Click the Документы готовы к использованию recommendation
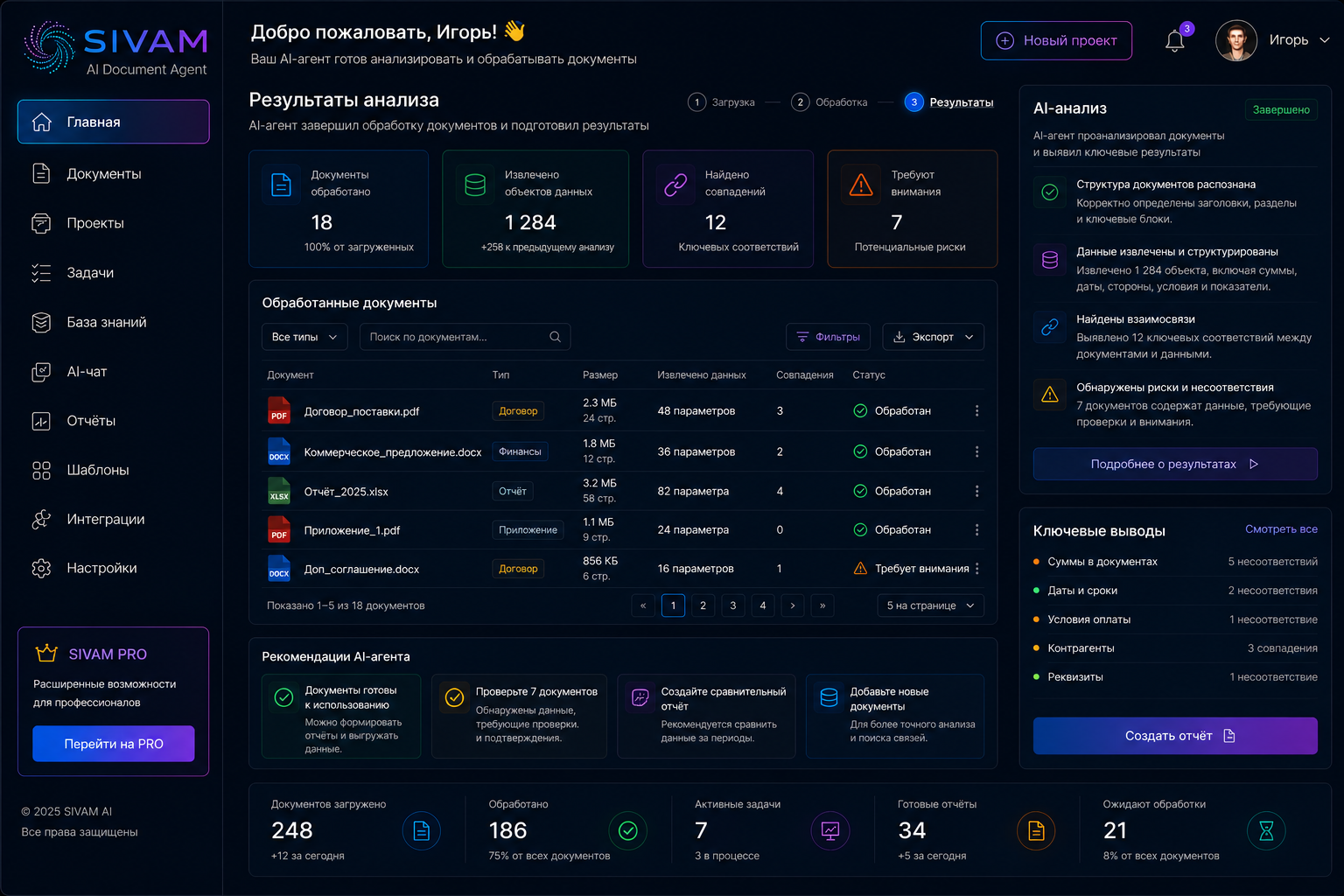This screenshot has height=896, width=1344. pos(341,716)
